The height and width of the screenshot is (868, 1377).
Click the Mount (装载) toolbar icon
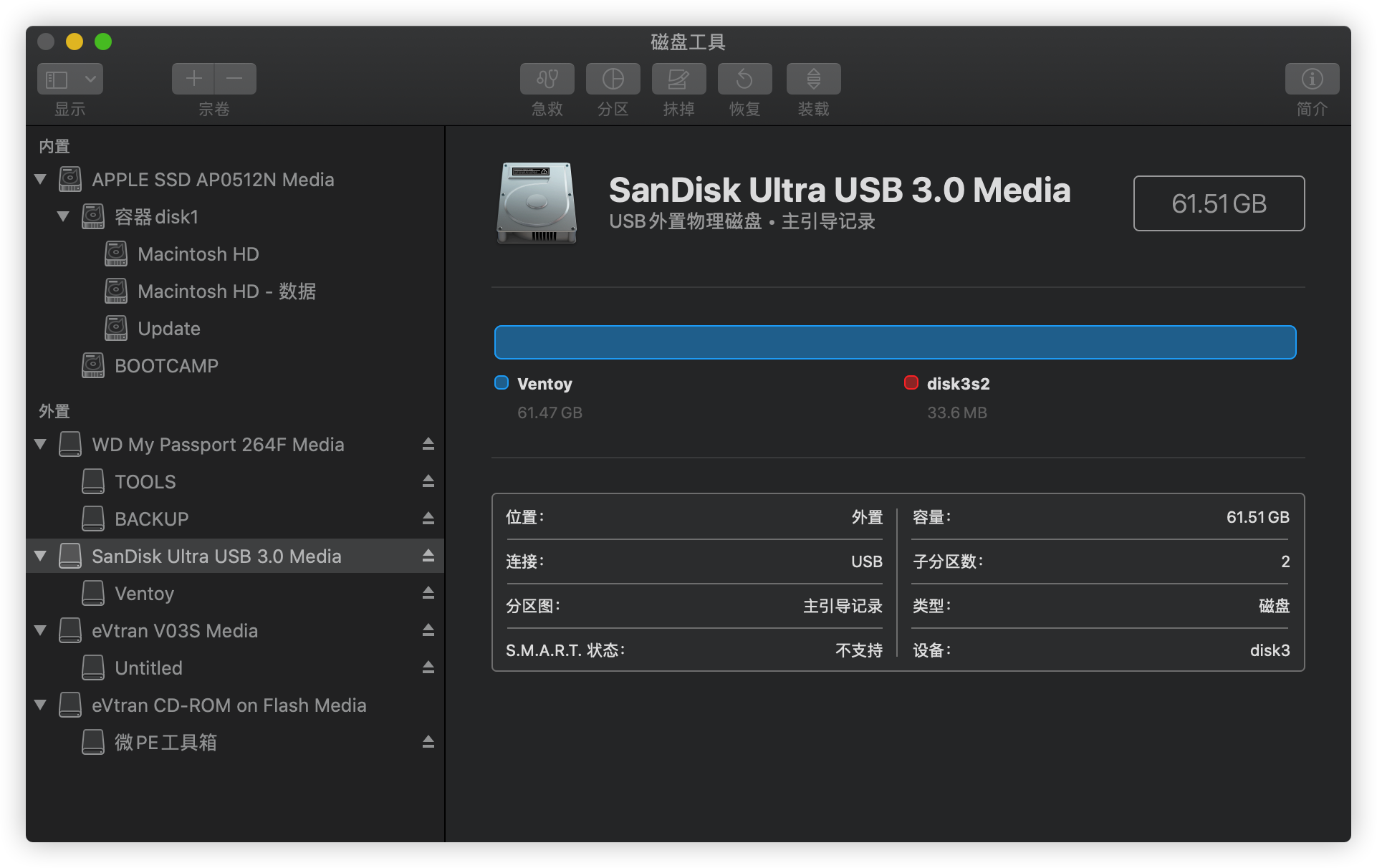(813, 79)
